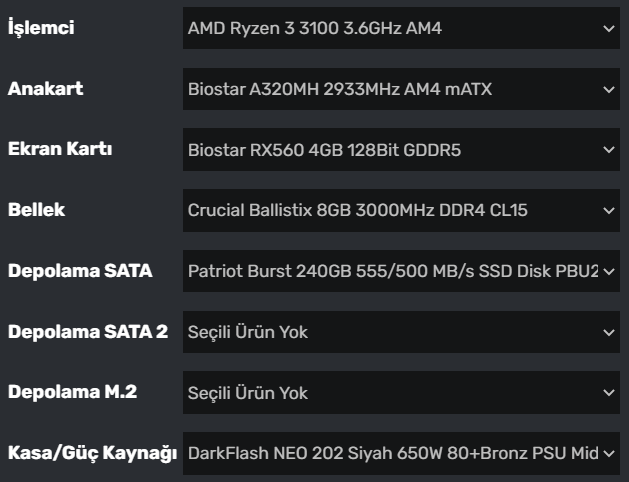Click the chevron arrow in the Kasa/Güç Kaynağı row

609,453
